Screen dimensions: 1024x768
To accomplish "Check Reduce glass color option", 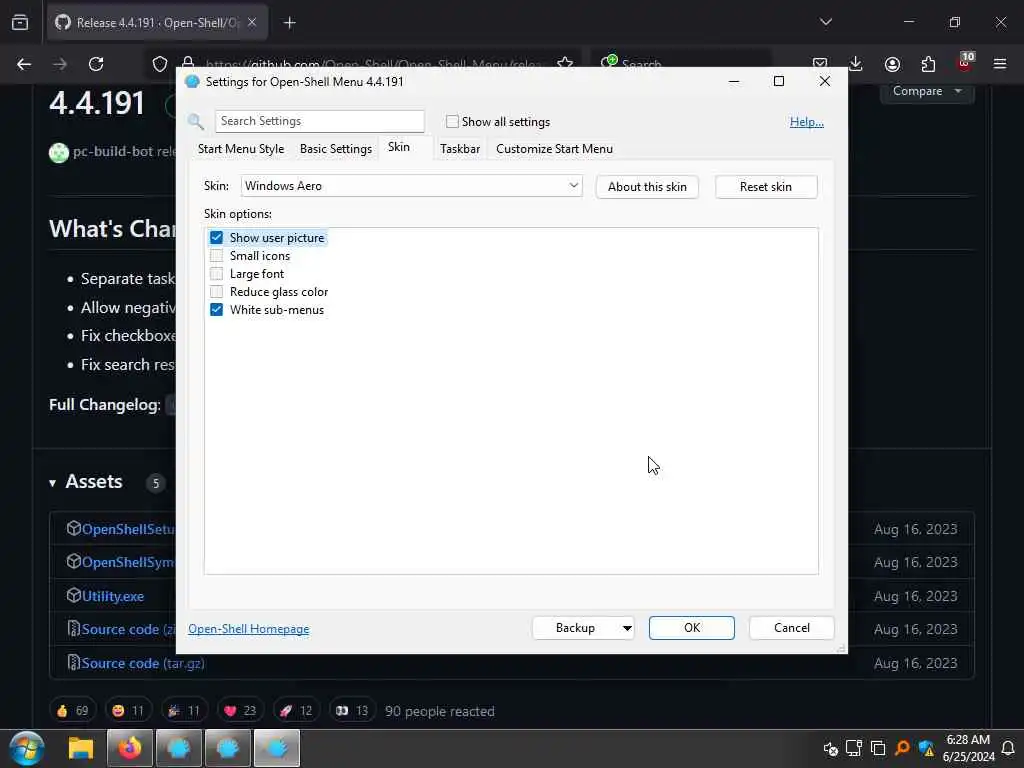I will point(216,292).
